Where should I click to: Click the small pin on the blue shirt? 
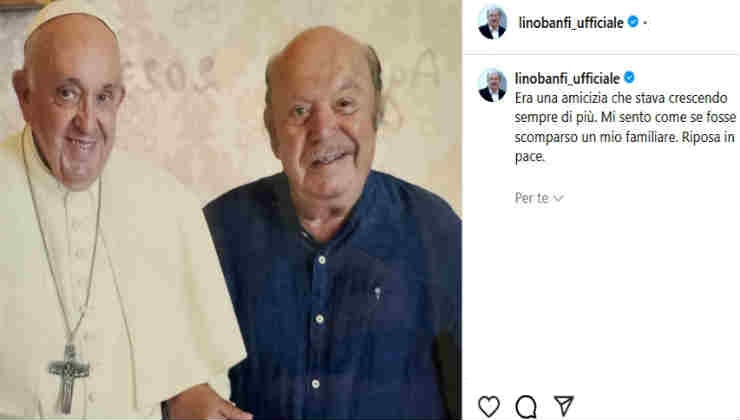click(x=378, y=293)
